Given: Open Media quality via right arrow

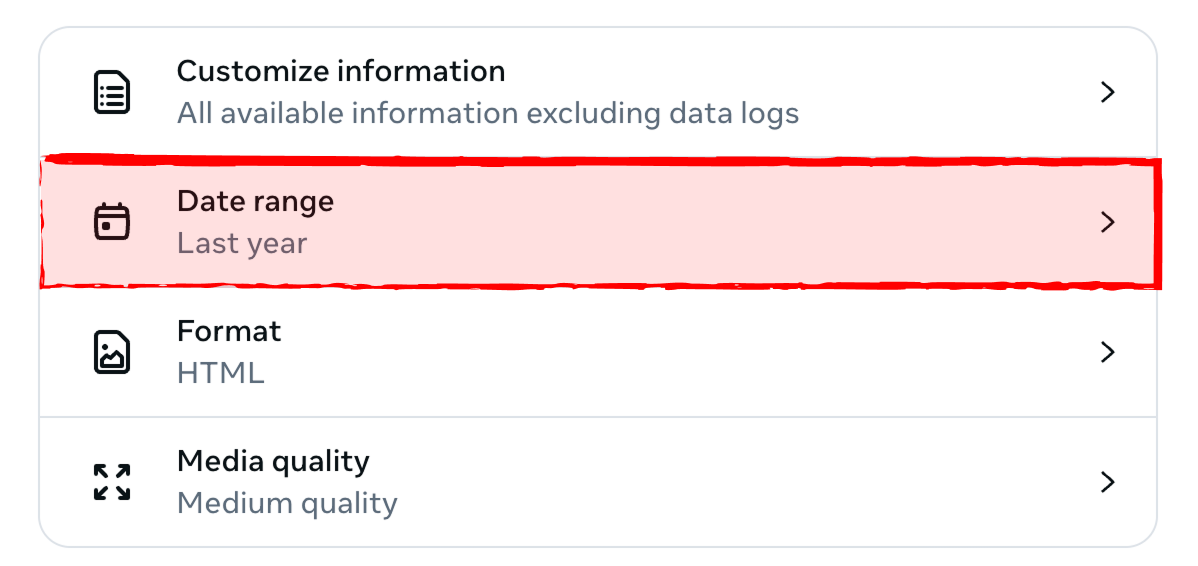Looking at the screenshot, I should click(1107, 482).
